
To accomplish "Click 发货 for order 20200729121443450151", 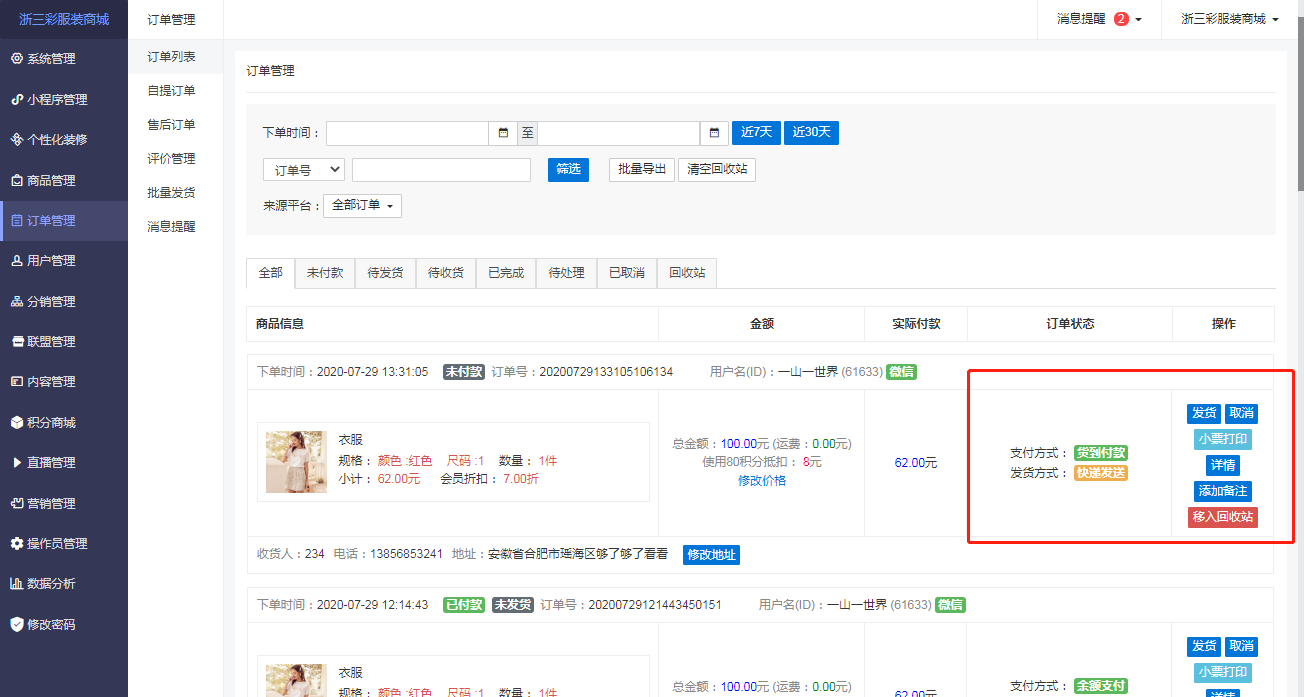I will click(x=1204, y=647).
